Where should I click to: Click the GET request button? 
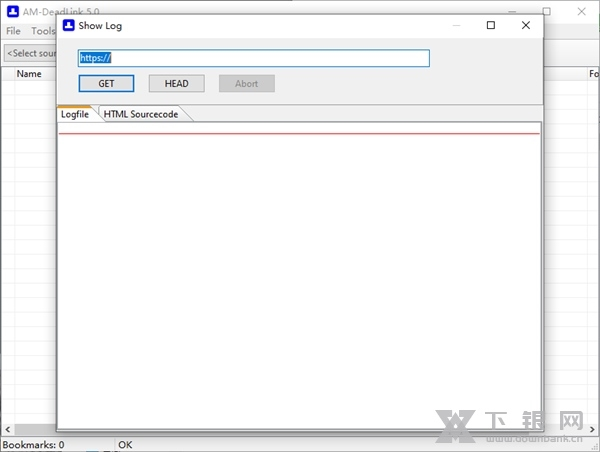(106, 83)
